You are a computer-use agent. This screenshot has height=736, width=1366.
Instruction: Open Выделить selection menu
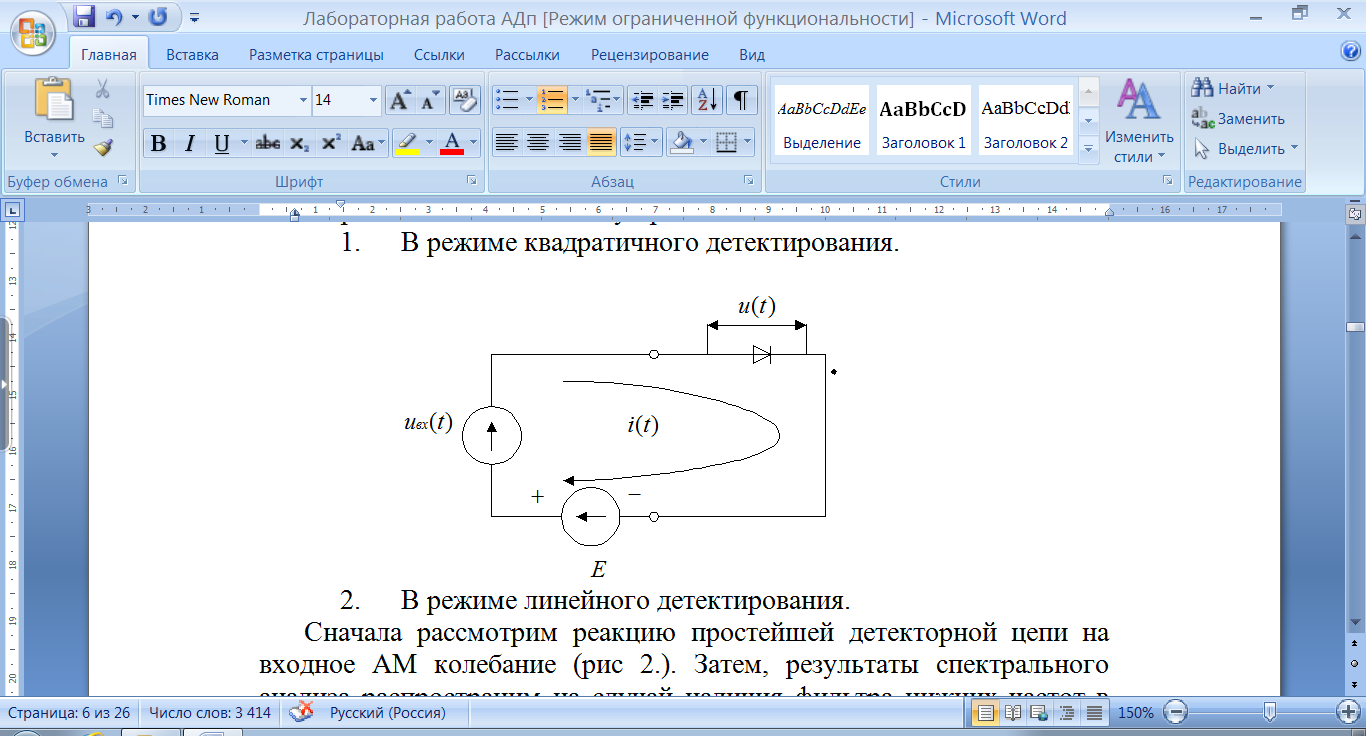[1244, 149]
